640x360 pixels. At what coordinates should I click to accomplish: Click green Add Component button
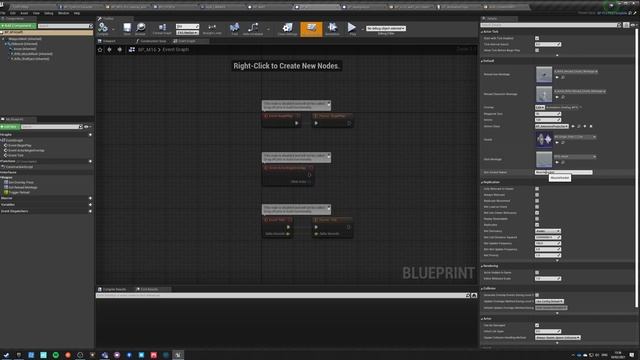click(x=18, y=26)
